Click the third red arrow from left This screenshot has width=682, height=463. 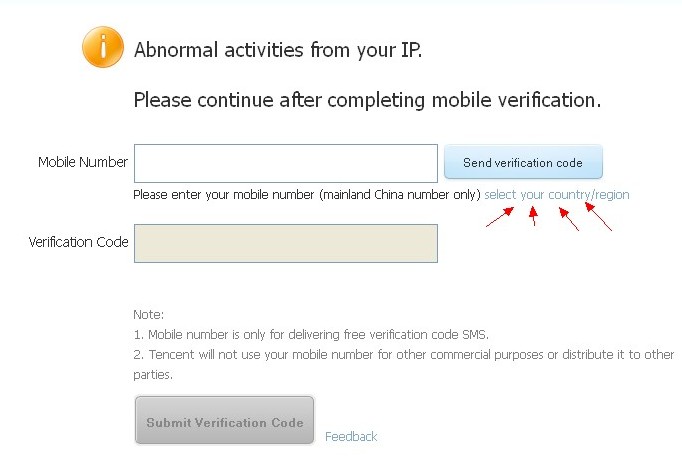pos(568,218)
